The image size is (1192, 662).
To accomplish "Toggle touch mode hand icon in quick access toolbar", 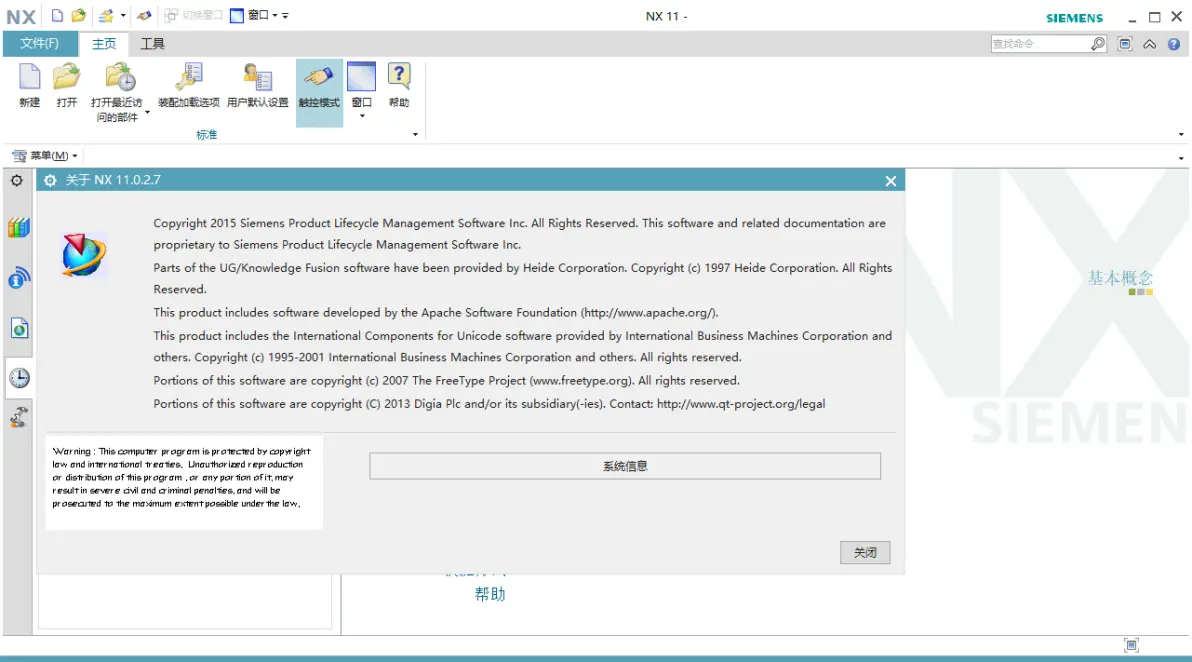I will tap(144, 15).
